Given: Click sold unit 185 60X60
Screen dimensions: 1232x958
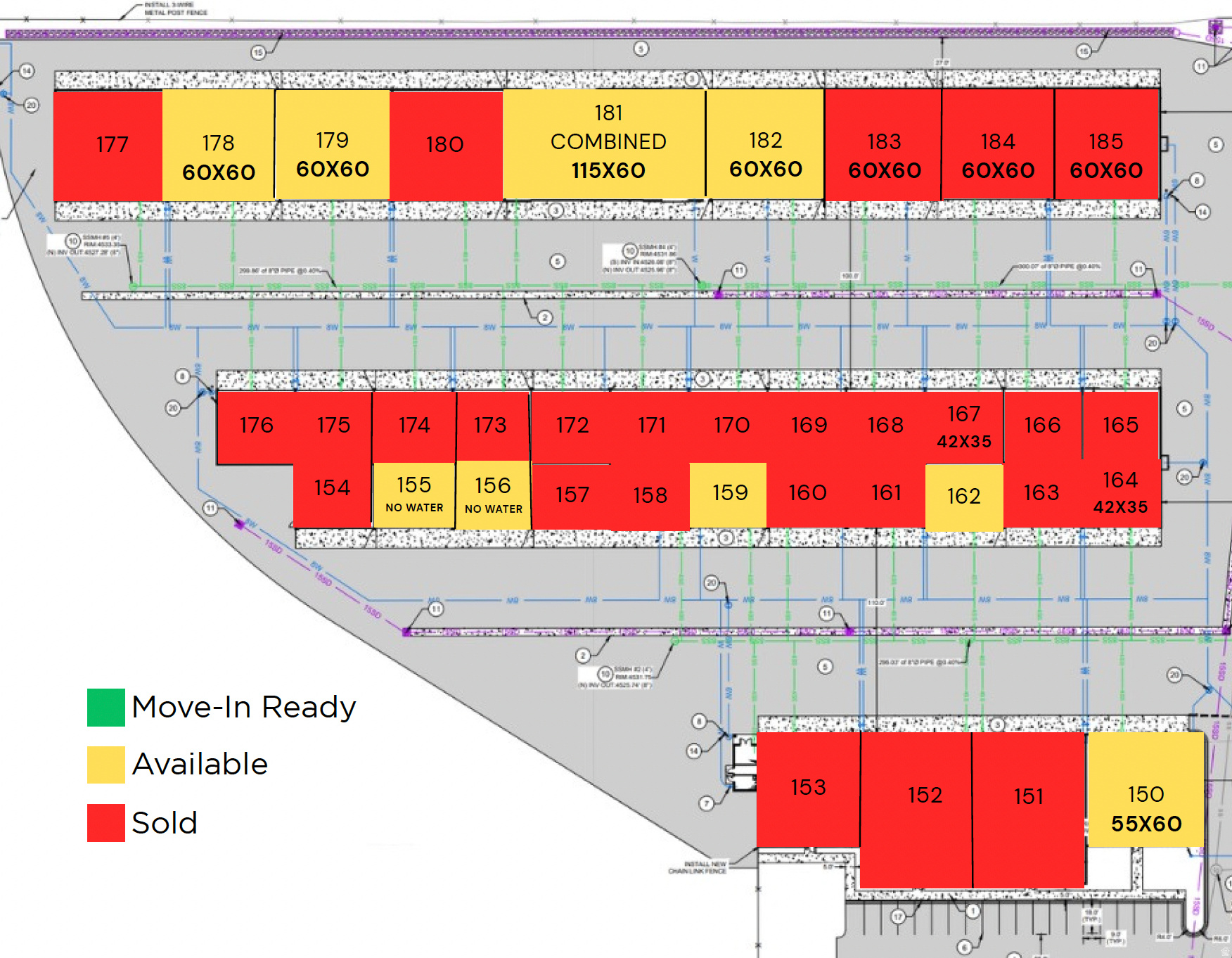Looking at the screenshot, I should [x=1107, y=144].
